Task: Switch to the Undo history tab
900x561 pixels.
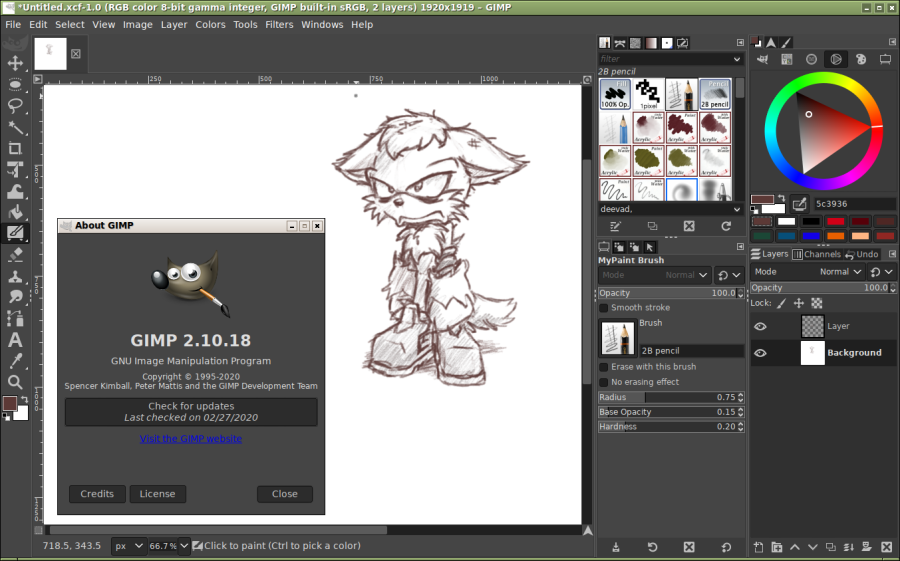Action: (x=862, y=254)
